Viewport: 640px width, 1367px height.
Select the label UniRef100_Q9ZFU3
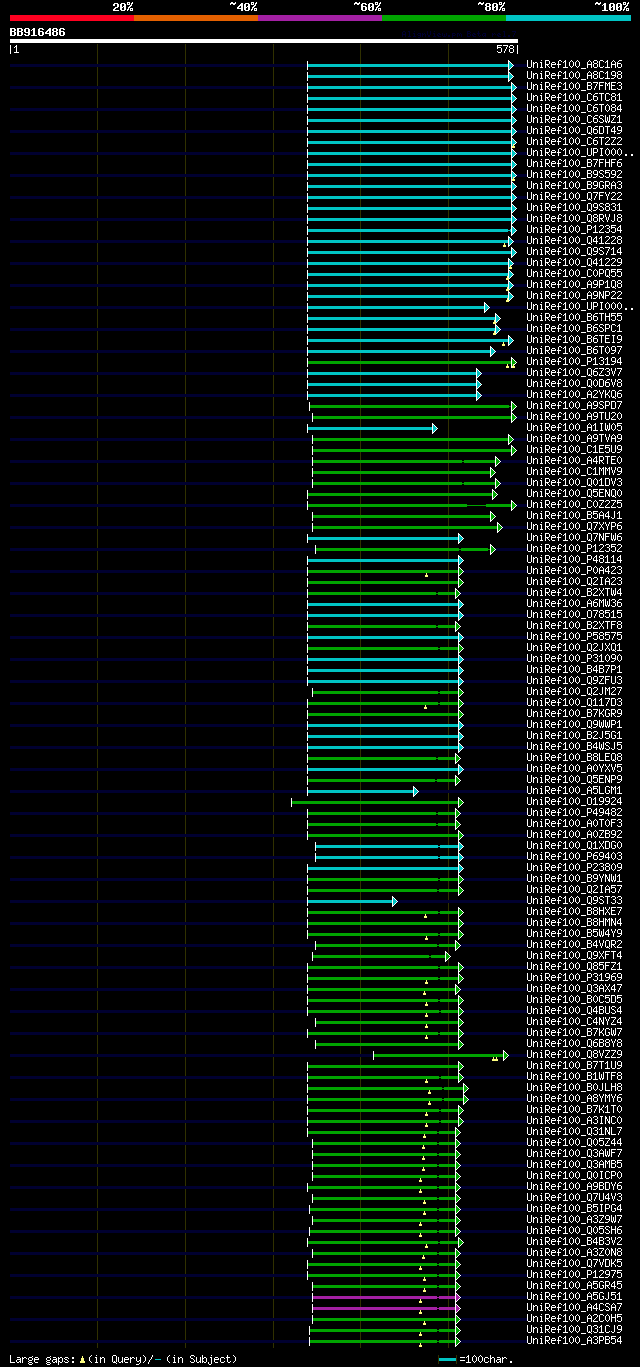click(x=574, y=680)
